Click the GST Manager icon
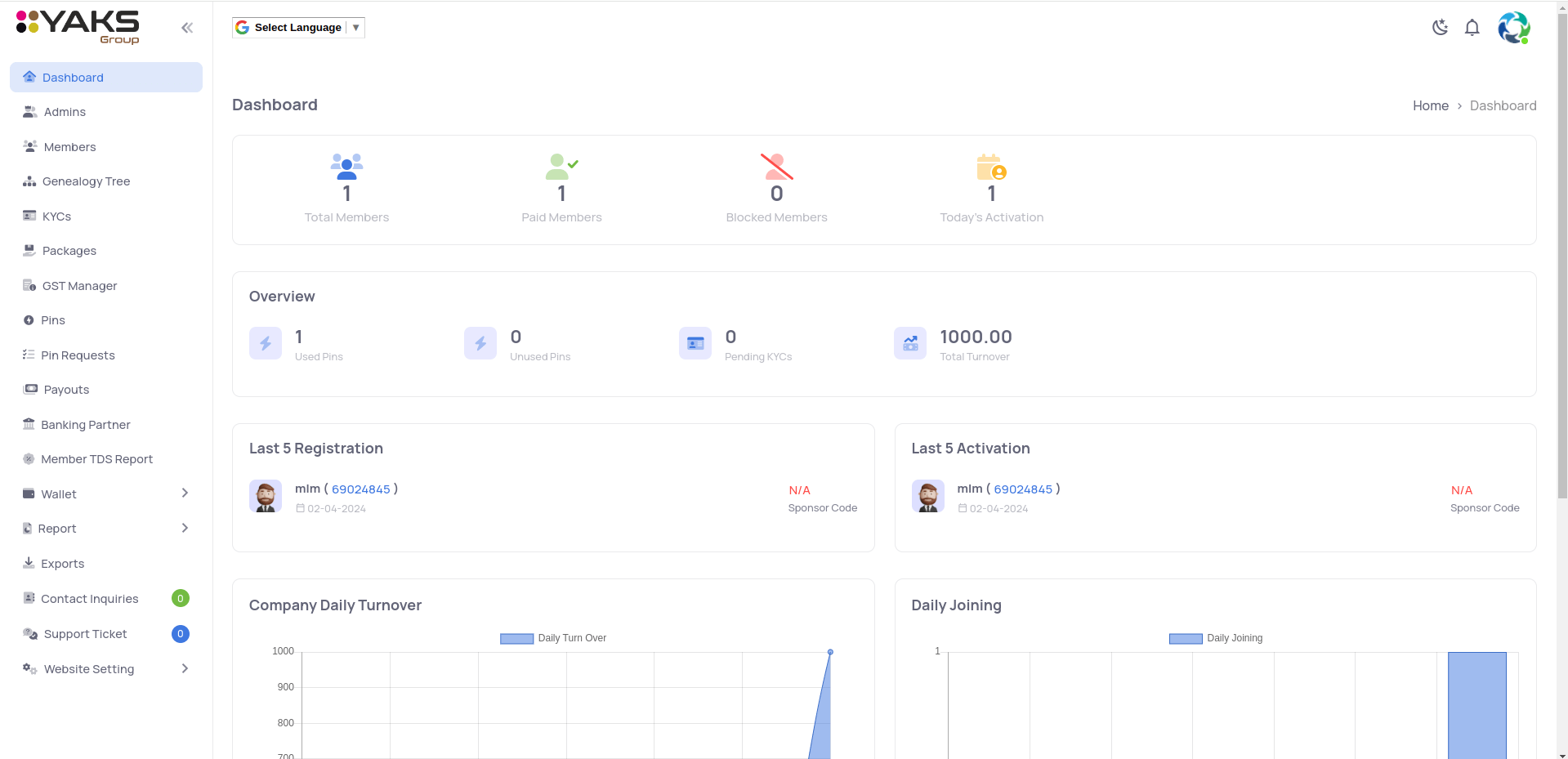The image size is (1568, 759). 29,286
